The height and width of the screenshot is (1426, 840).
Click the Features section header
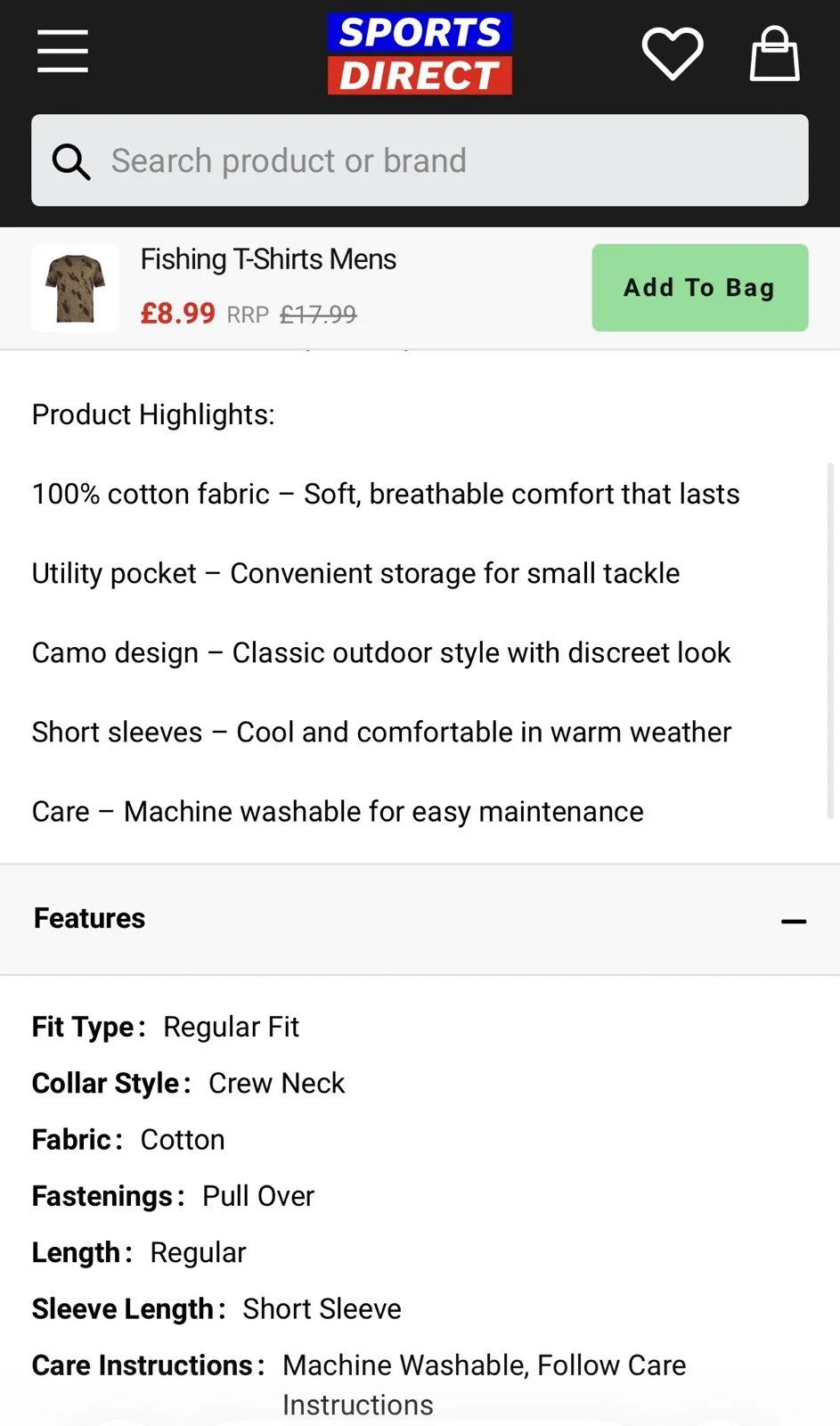coord(89,919)
